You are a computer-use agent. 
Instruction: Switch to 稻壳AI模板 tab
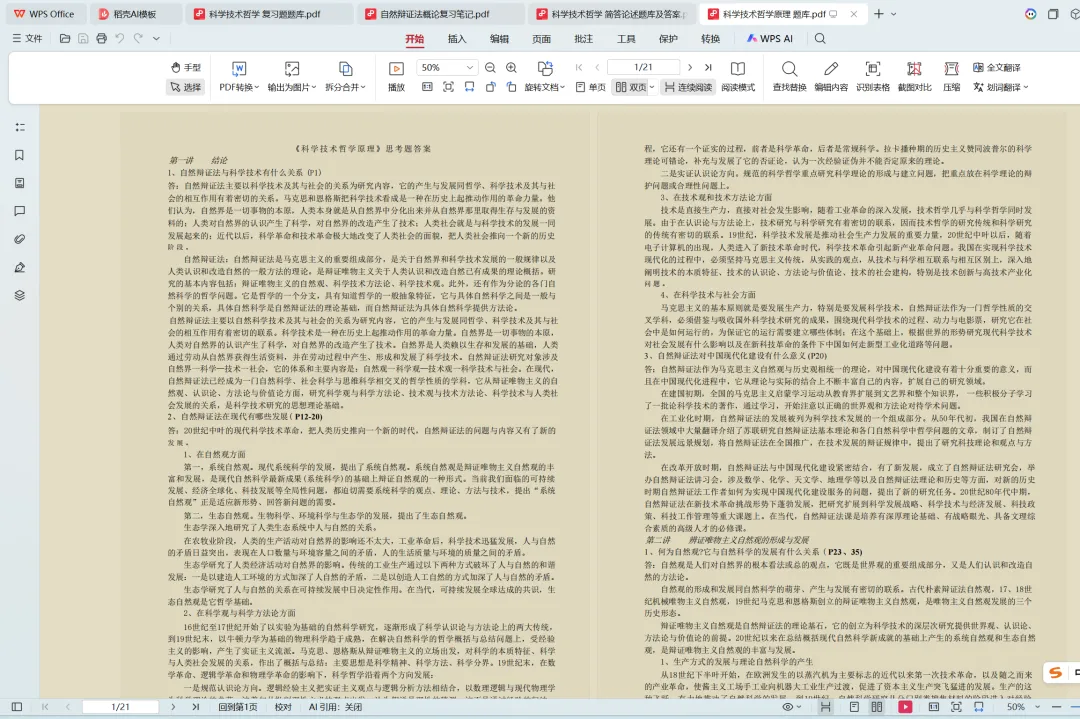pyautogui.click(x=134, y=14)
